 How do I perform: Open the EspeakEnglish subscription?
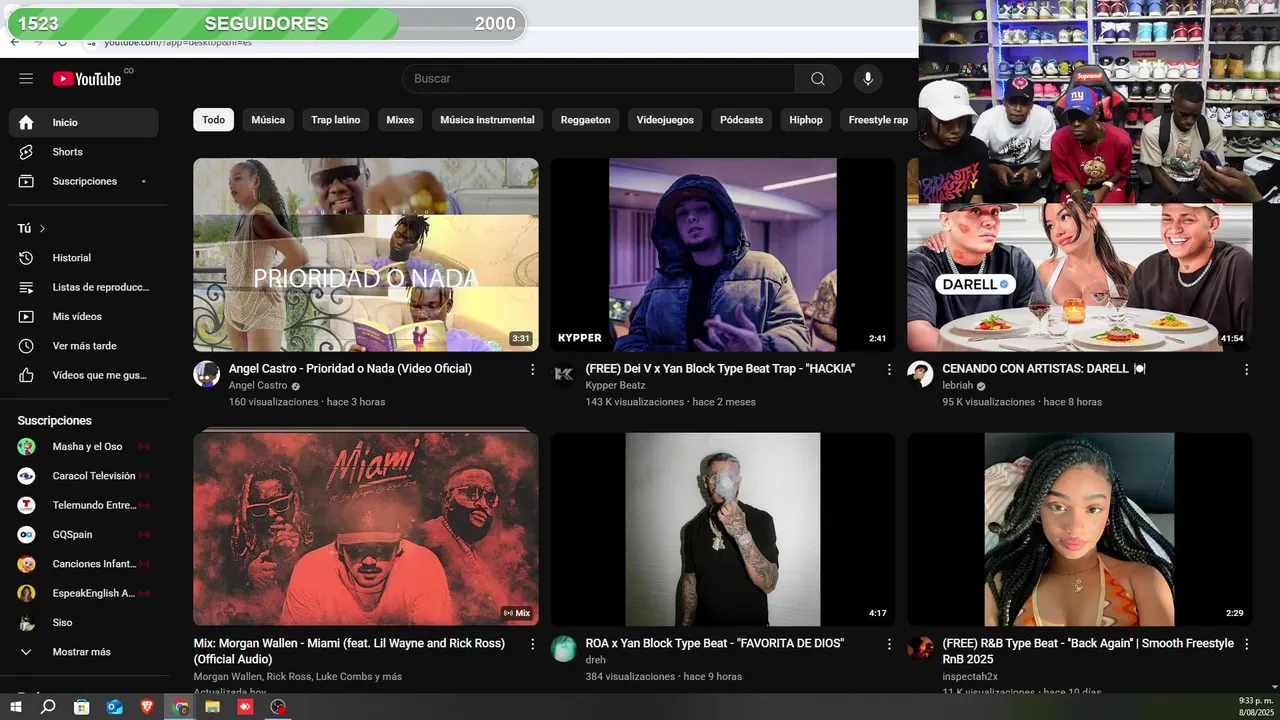tap(84, 594)
